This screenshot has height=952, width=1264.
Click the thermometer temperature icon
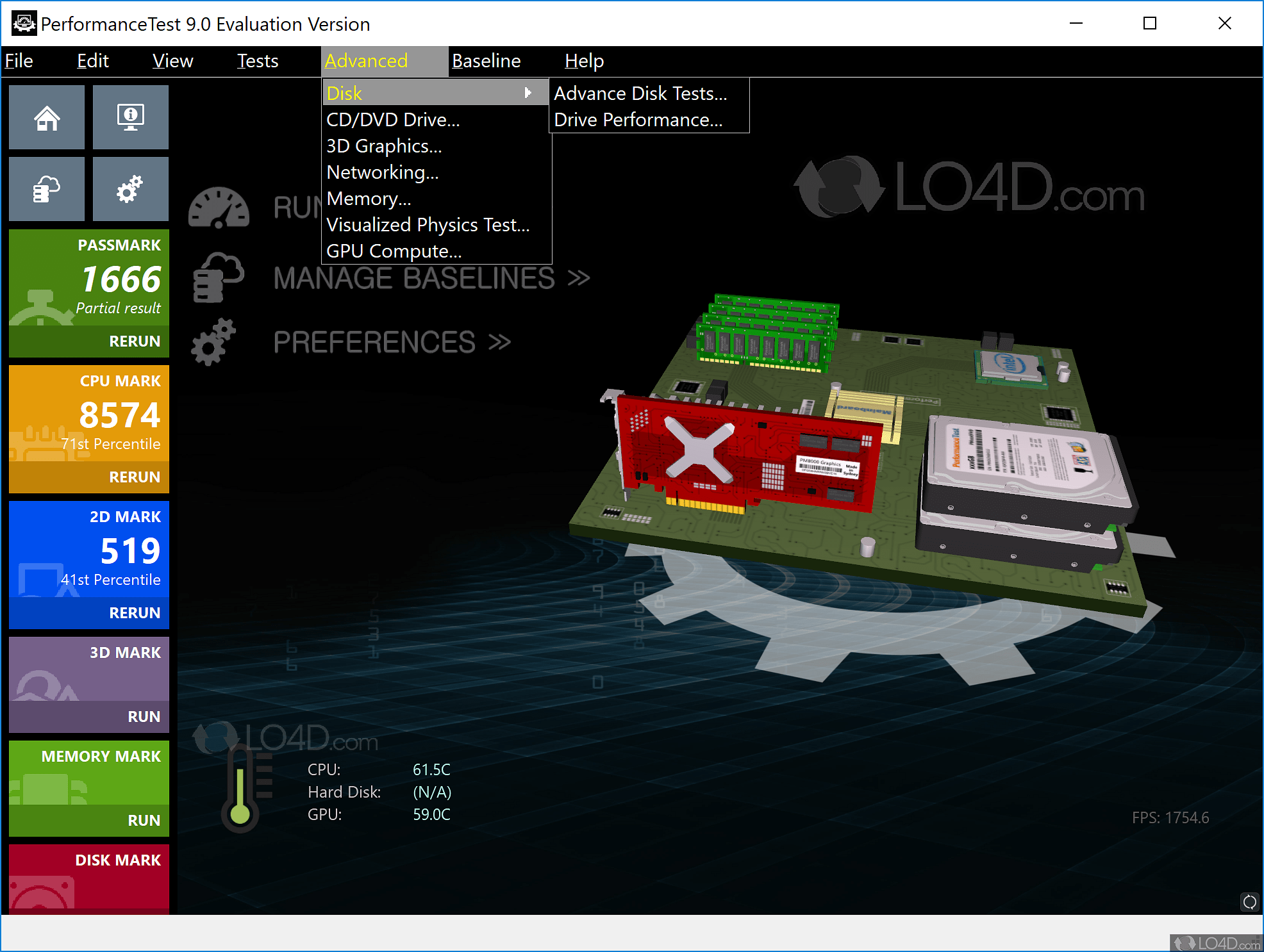(x=241, y=792)
